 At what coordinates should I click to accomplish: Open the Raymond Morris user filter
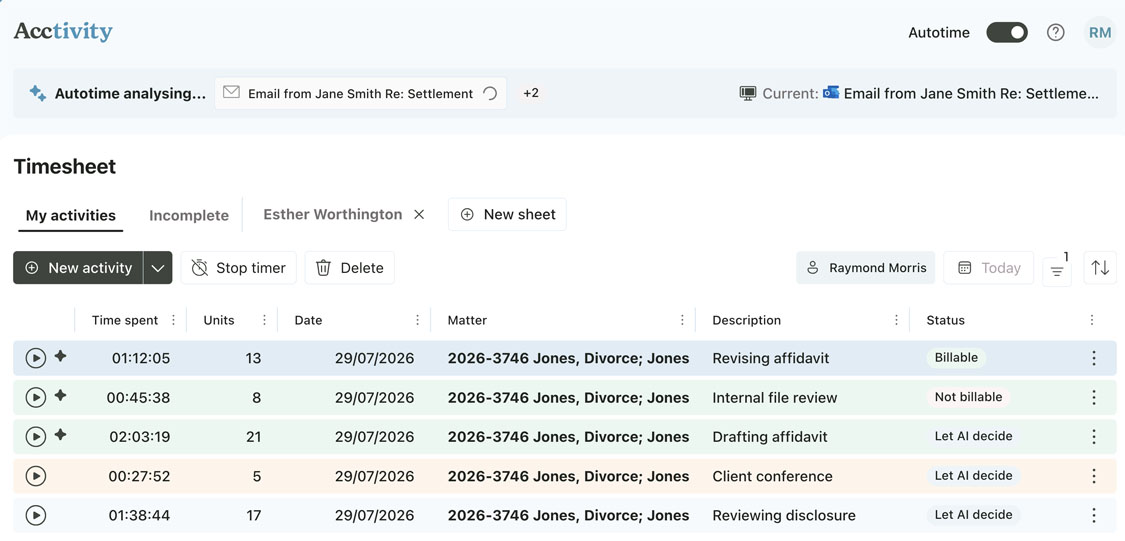pos(865,268)
